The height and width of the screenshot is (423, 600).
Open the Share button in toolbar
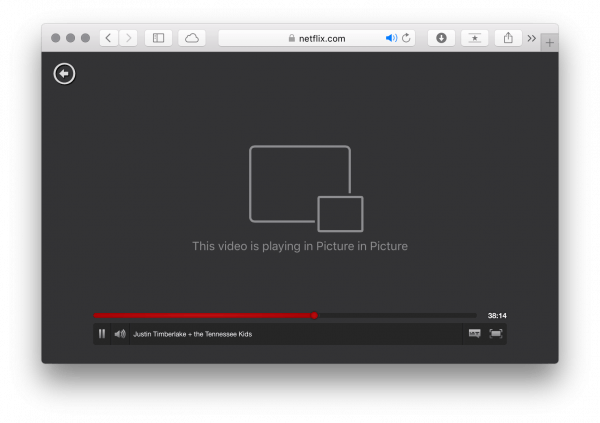coord(508,38)
